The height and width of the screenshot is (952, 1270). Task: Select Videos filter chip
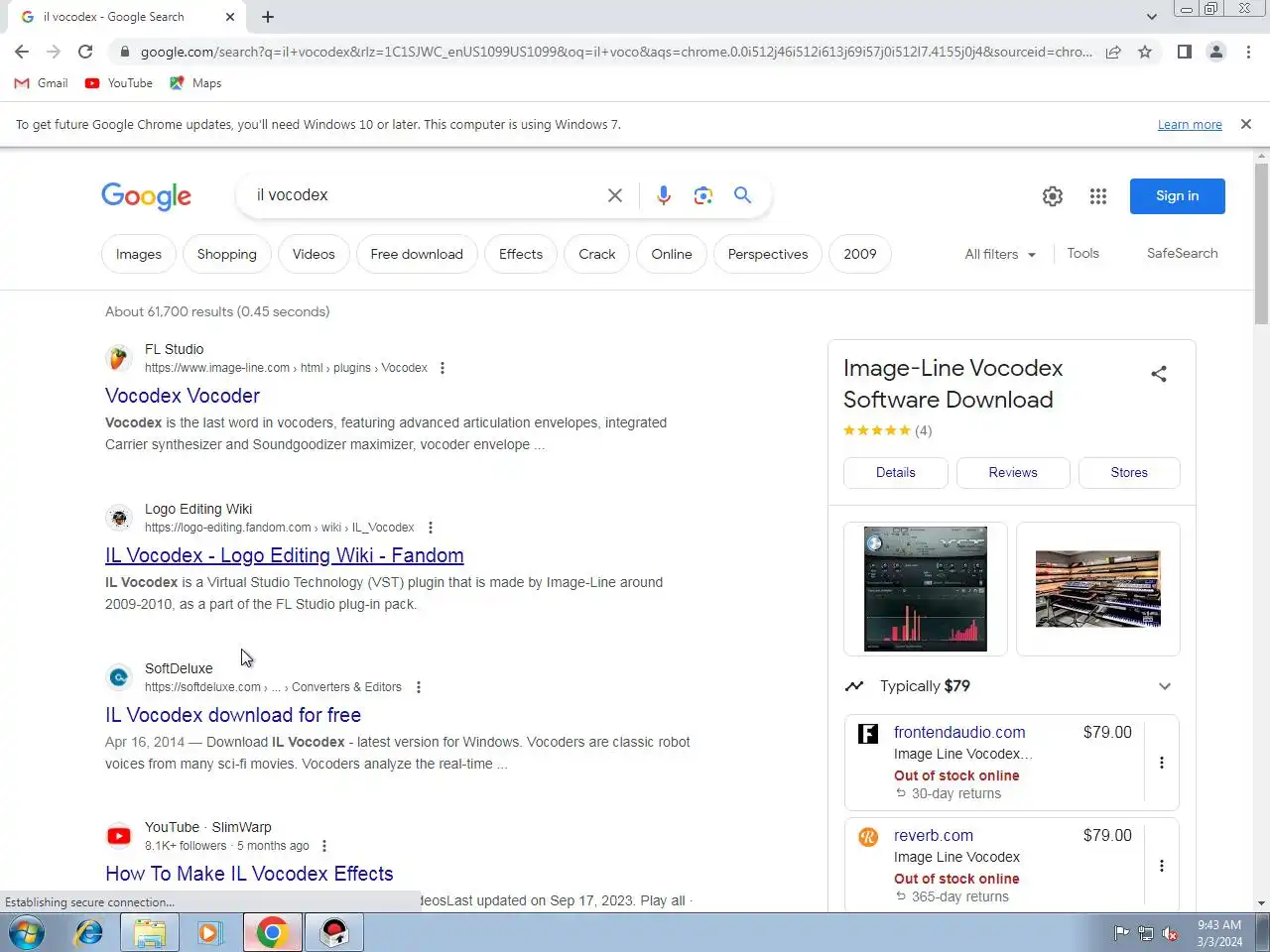(314, 254)
